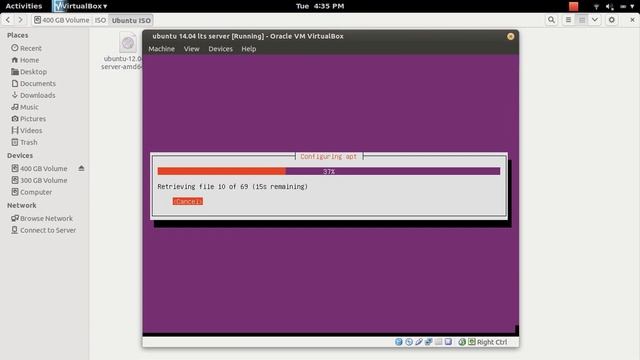Open Connect to Server in sidebar

(x=43, y=230)
